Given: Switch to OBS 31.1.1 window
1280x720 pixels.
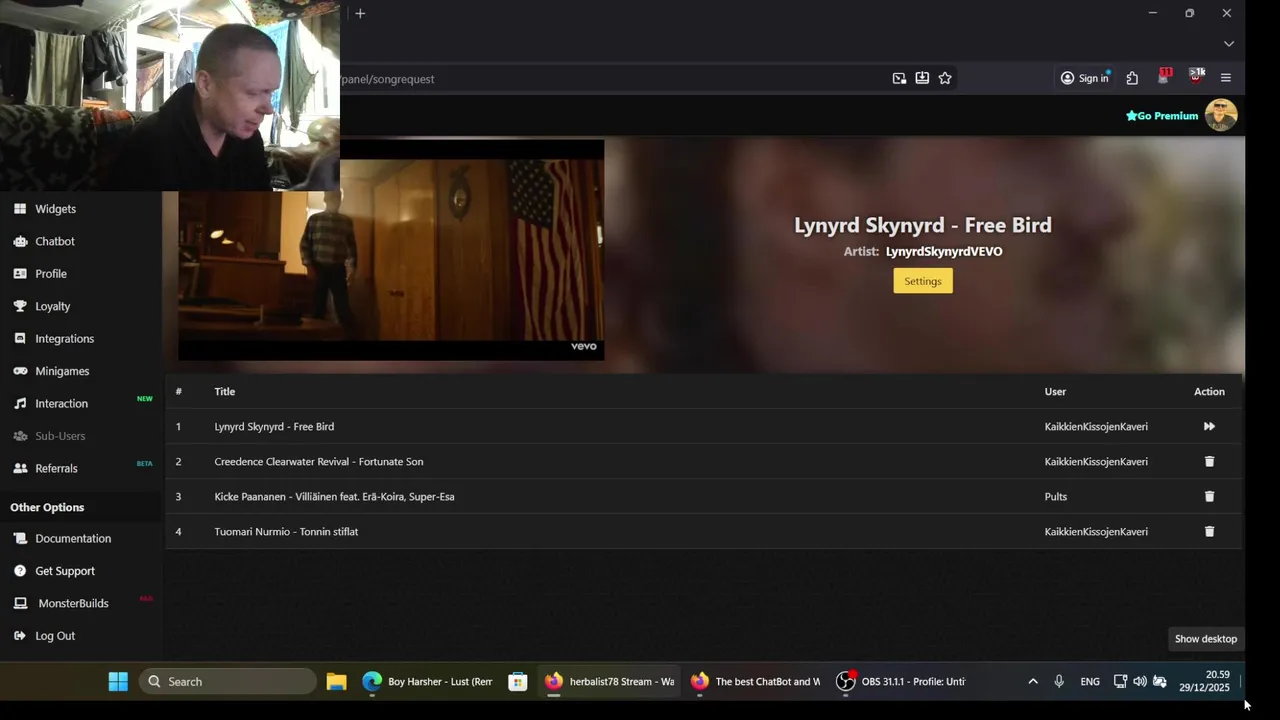Looking at the screenshot, I should (x=902, y=682).
